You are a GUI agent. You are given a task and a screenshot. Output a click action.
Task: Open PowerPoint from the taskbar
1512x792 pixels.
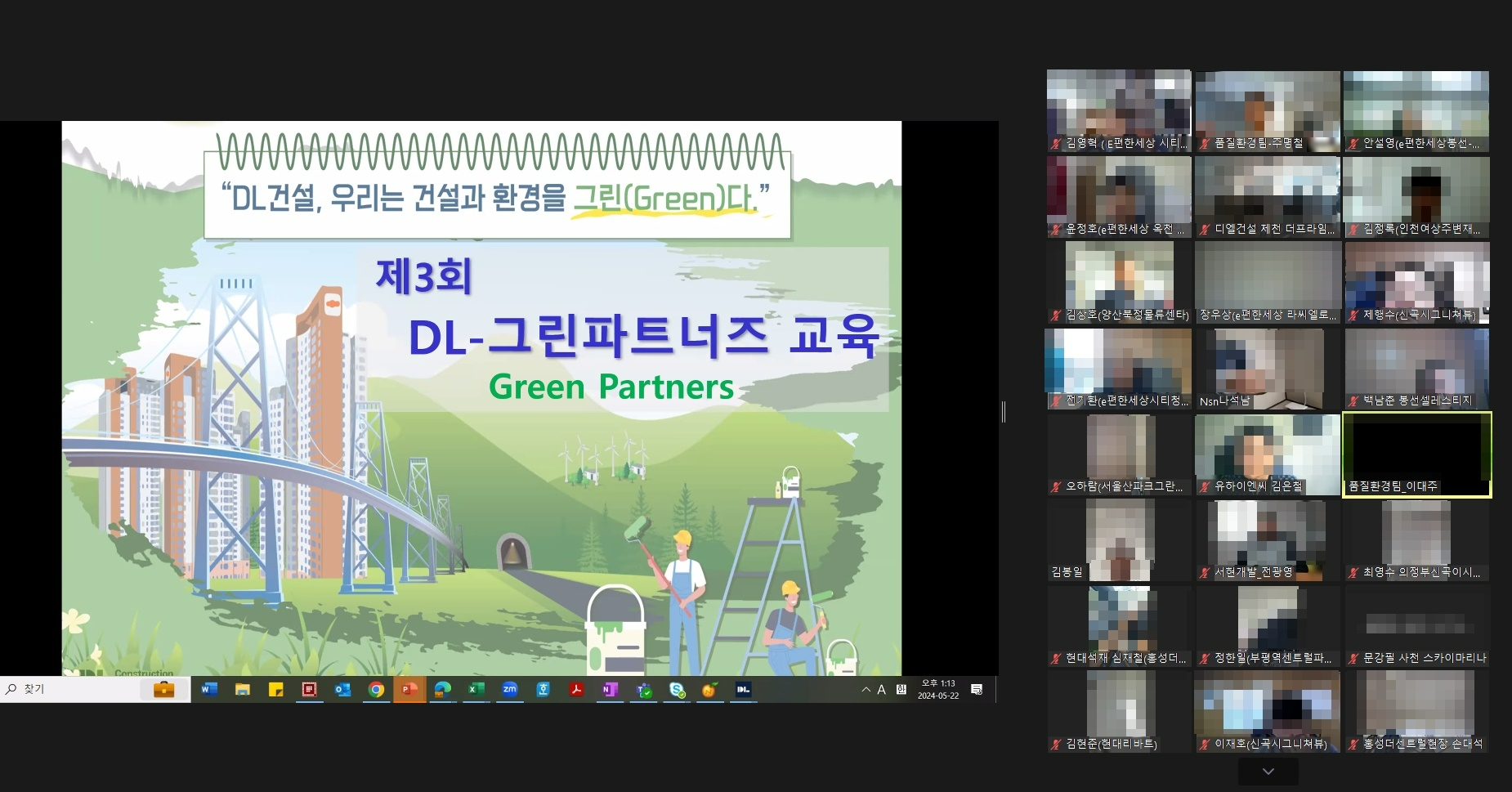pos(411,689)
